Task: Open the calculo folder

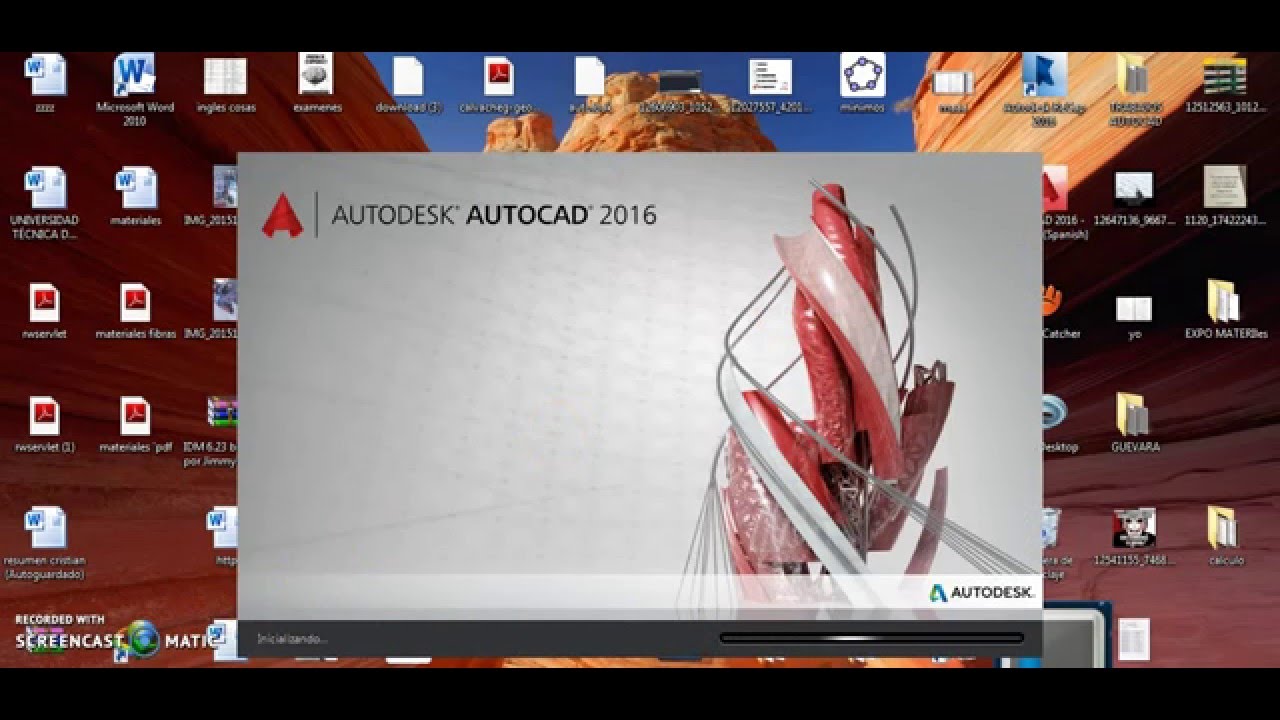Action: click(1224, 529)
